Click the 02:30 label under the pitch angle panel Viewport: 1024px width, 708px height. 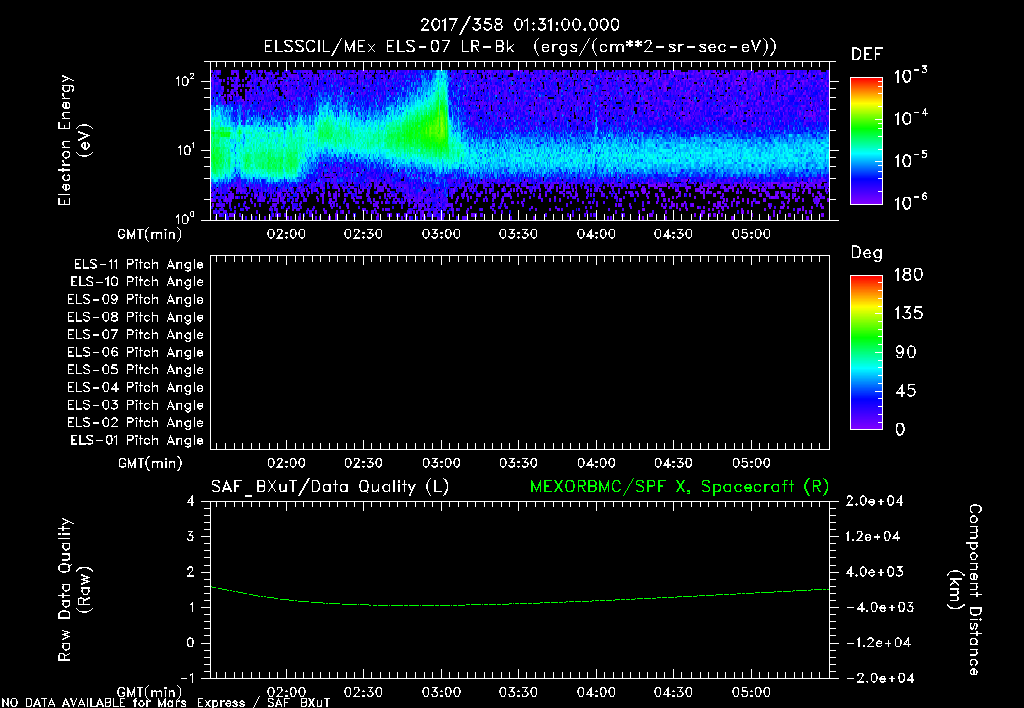pyautogui.click(x=363, y=463)
